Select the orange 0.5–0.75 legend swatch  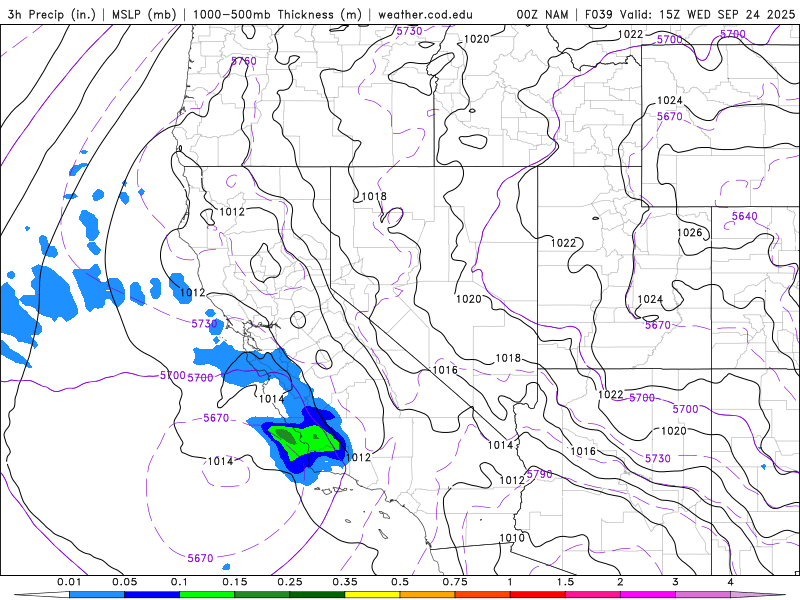(x=428, y=595)
